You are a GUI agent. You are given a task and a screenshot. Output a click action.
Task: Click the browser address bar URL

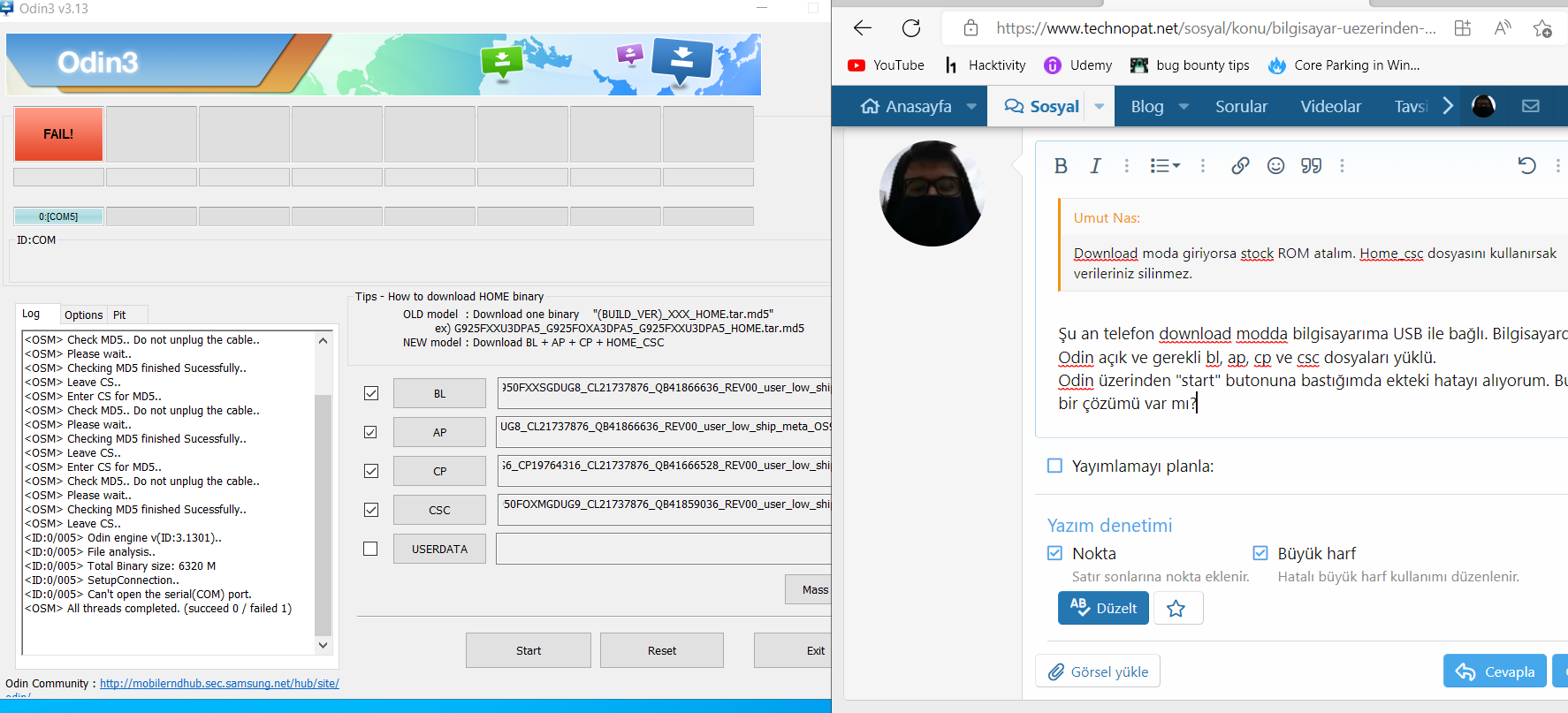coord(1216,28)
